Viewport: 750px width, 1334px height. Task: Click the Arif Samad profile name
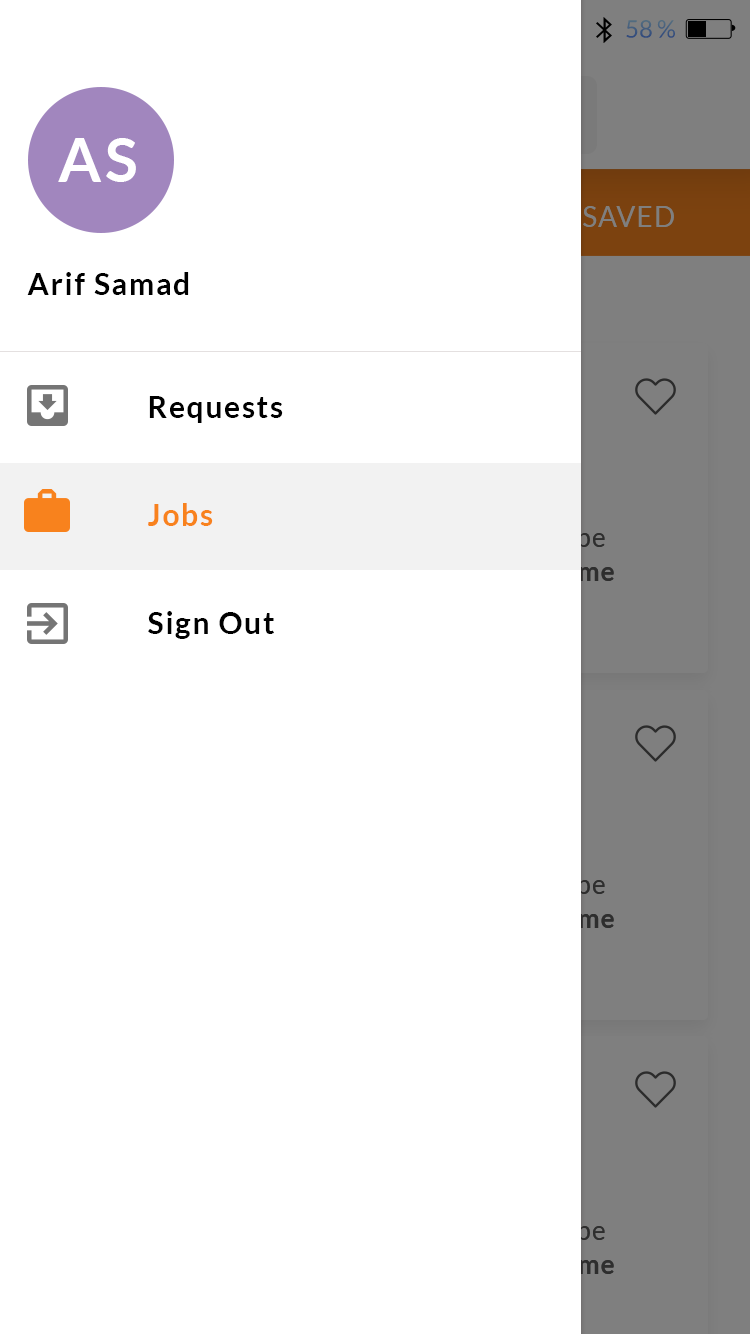[x=109, y=285]
